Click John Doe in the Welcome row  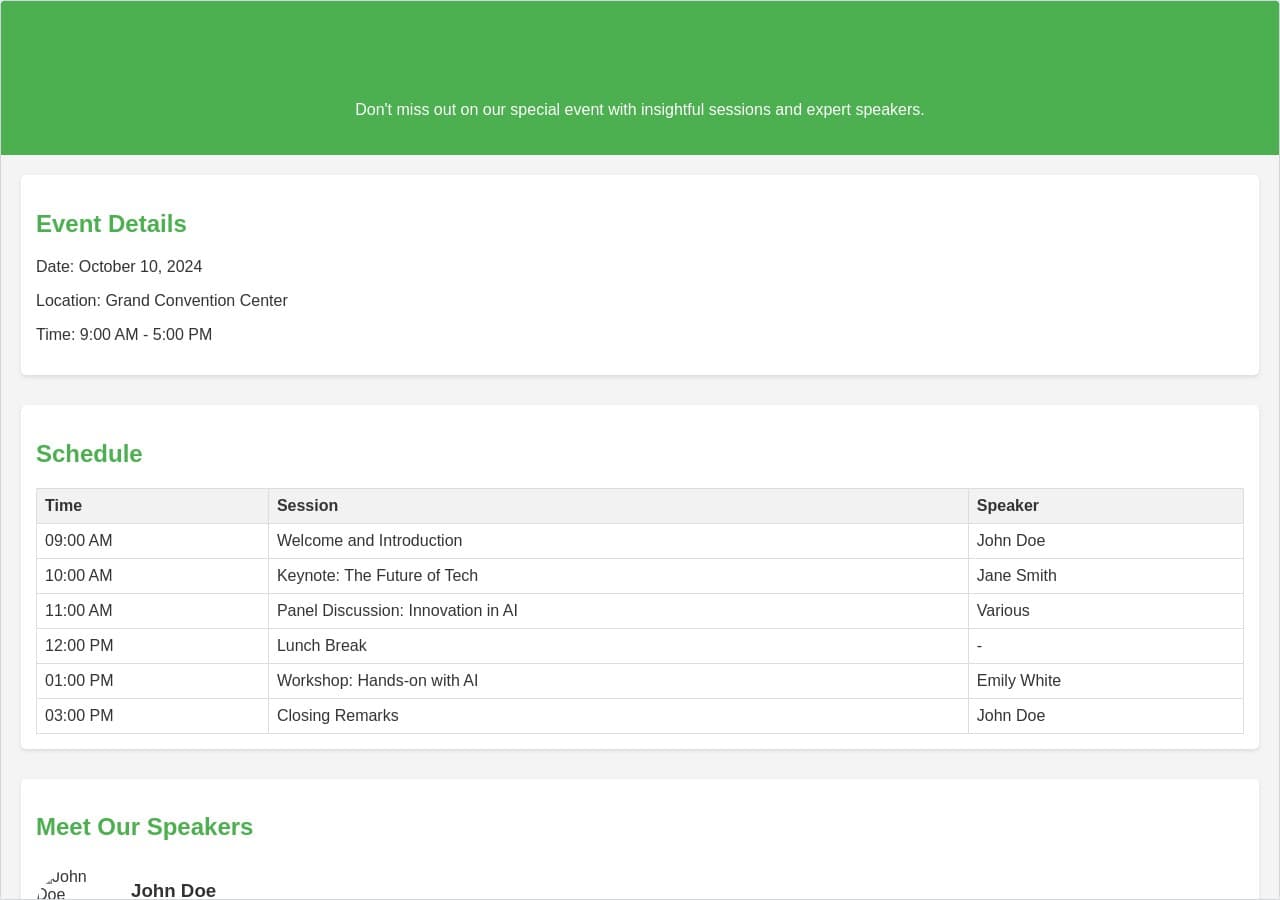click(1106, 541)
